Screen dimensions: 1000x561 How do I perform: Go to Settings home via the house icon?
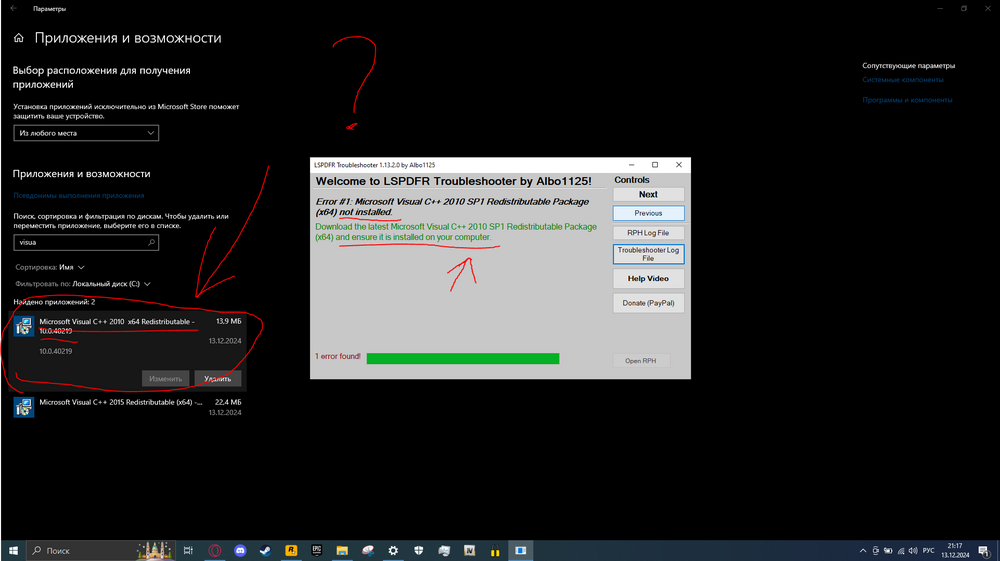[18, 38]
